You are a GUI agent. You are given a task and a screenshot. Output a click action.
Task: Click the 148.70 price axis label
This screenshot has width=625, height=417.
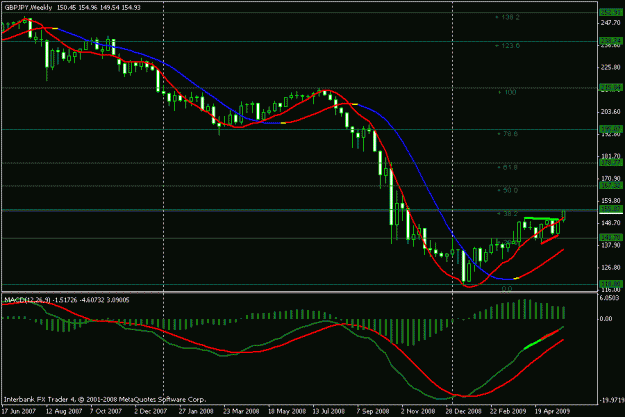611,223
